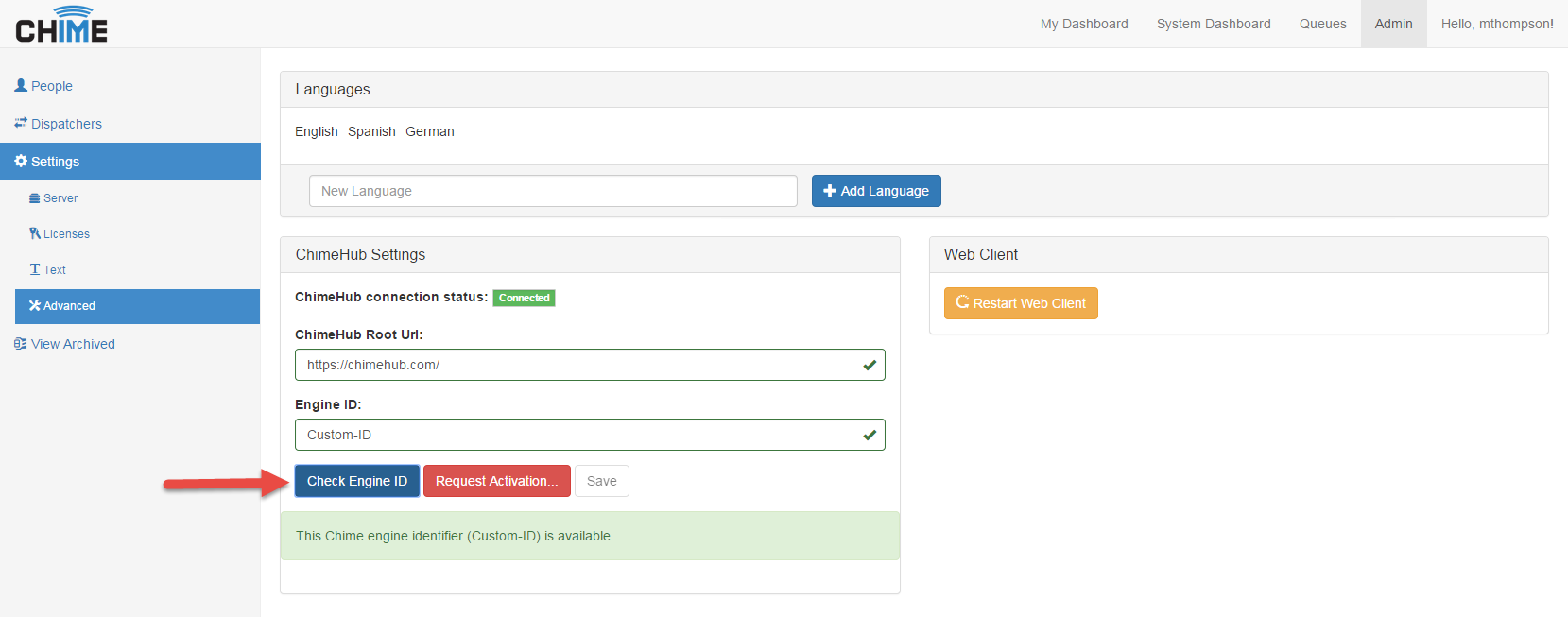Image resolution: width=1568 pixels, height=617 pixels.
Task: Click the Save button
Action: [602, 481]
